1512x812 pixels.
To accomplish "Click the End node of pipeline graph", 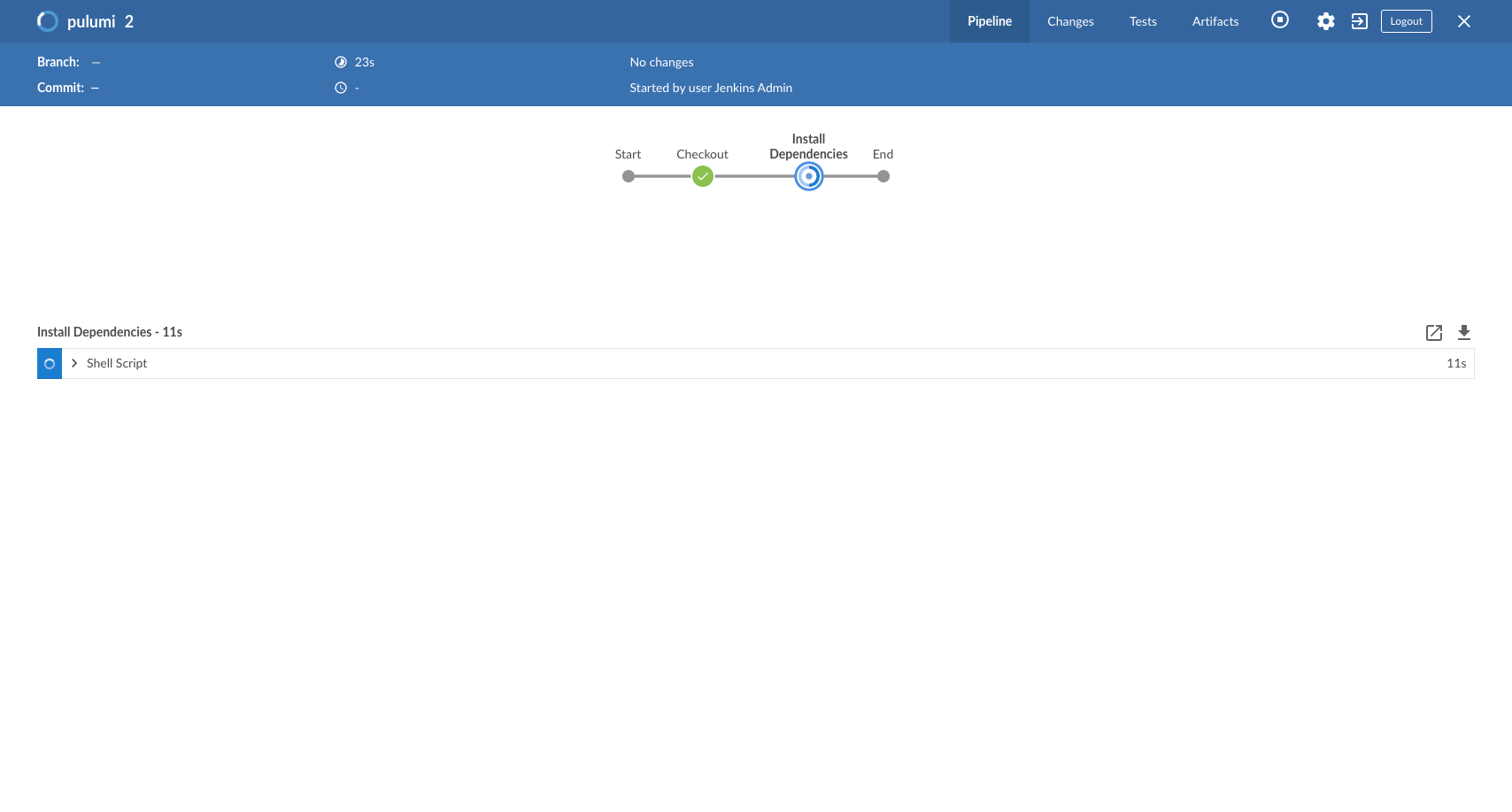I will pyautogui.click(x=883, y=176).
